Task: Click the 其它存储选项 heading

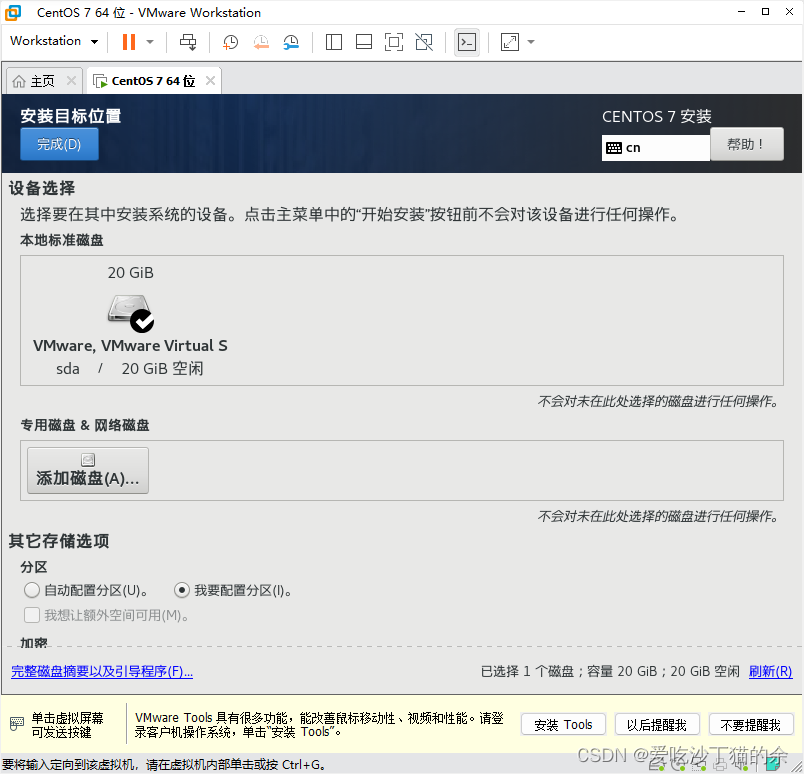Action: point(59,541)
